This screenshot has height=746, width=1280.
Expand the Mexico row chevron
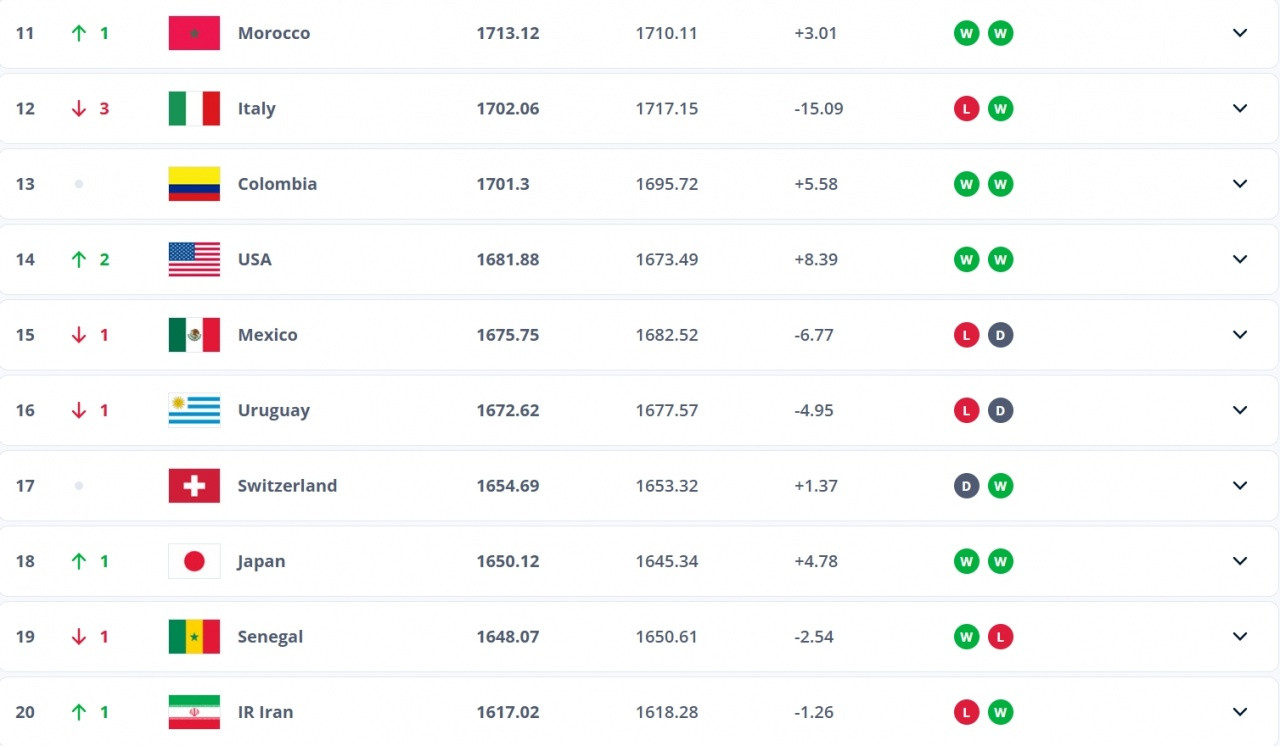click(1240, 335)
